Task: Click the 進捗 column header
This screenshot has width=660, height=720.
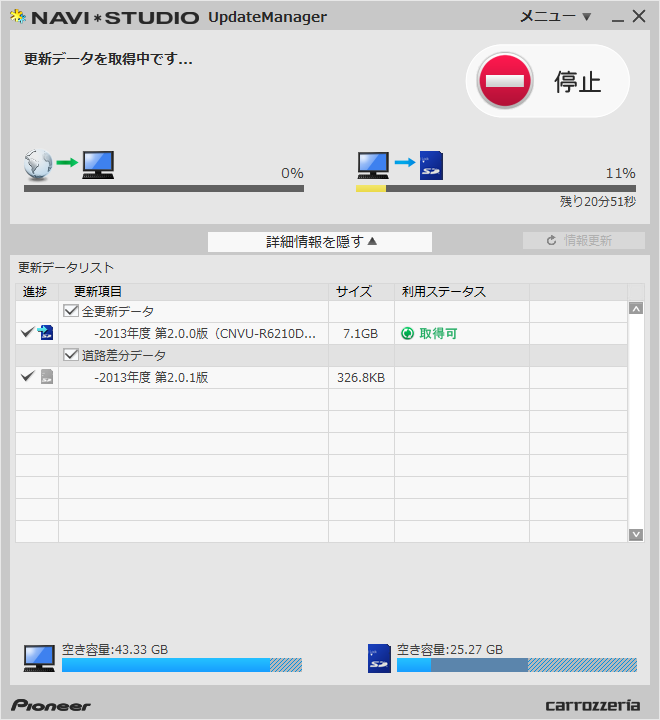Action: (37, 292)
